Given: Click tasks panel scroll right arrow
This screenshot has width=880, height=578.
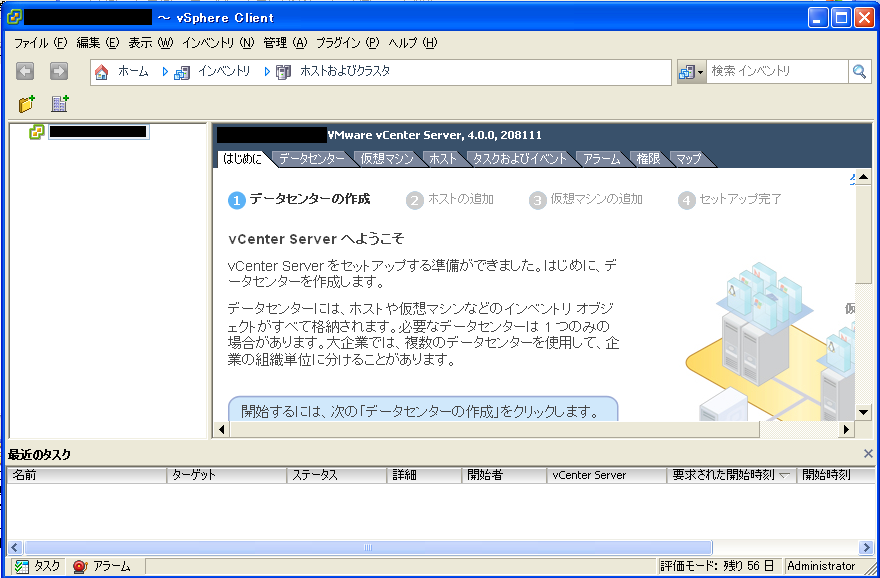Looking at the screenshot, I should (866, 547).
